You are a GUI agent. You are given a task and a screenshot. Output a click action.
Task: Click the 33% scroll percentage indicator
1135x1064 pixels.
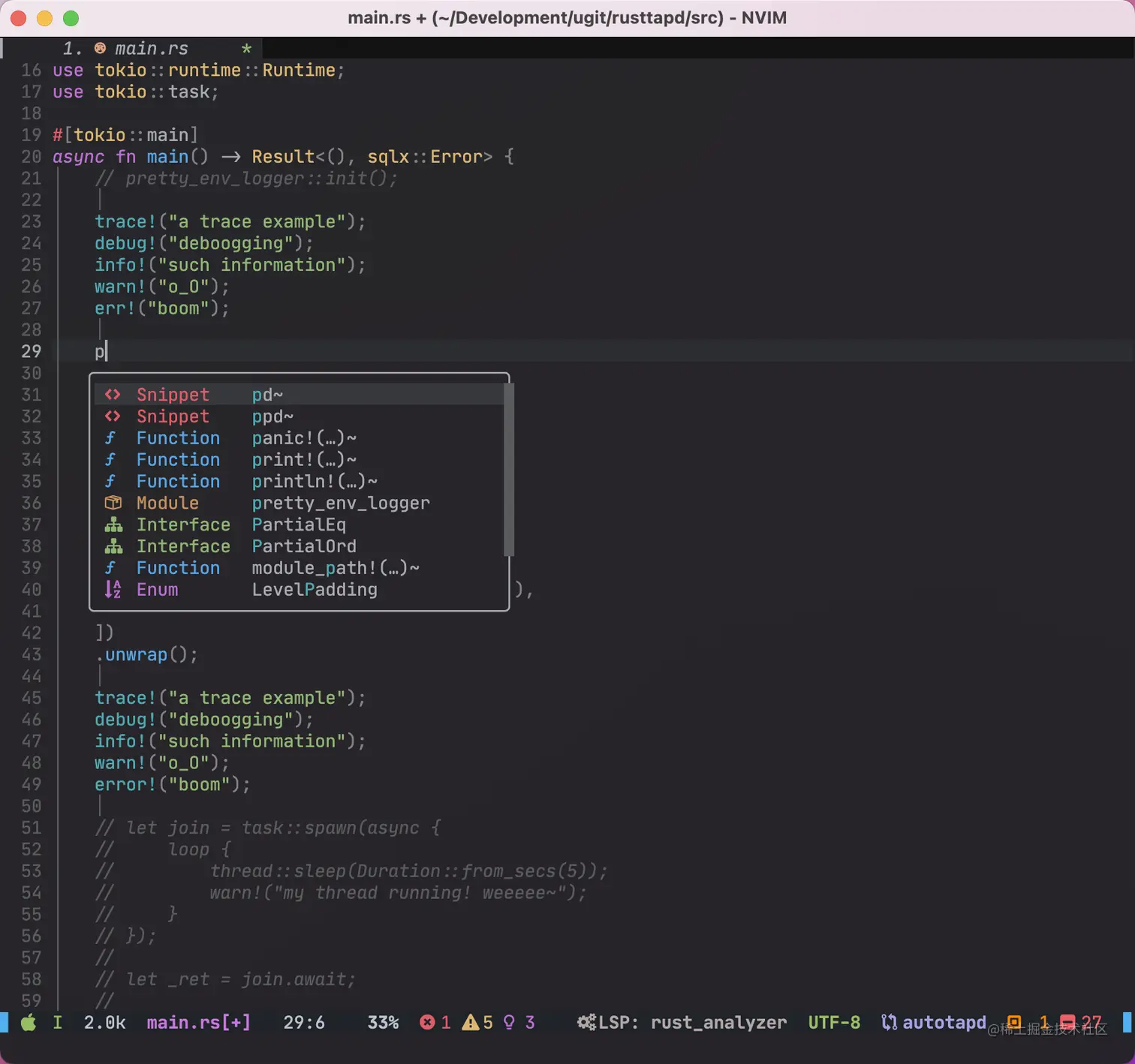tap(383, 1022)
